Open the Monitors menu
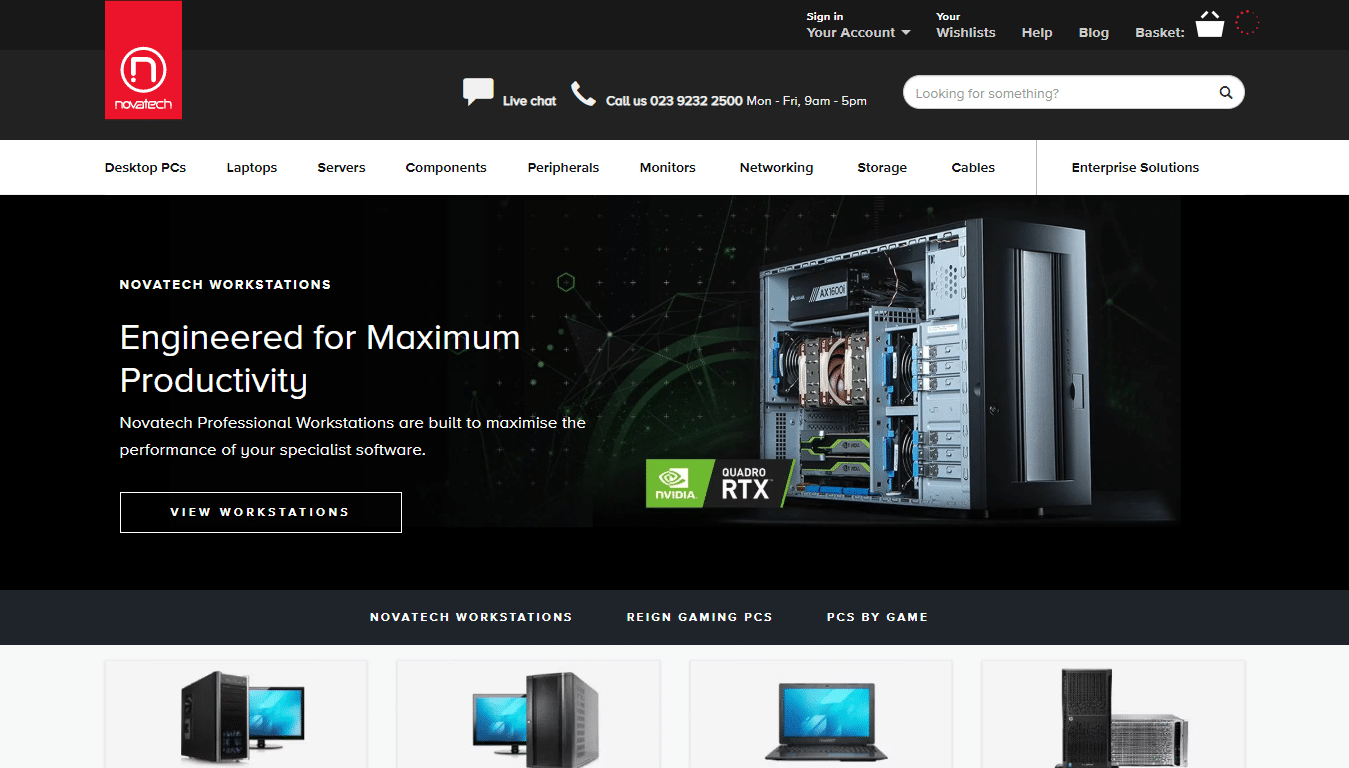The width and height of the screenshot is (1349, 768). click(668, 168)
